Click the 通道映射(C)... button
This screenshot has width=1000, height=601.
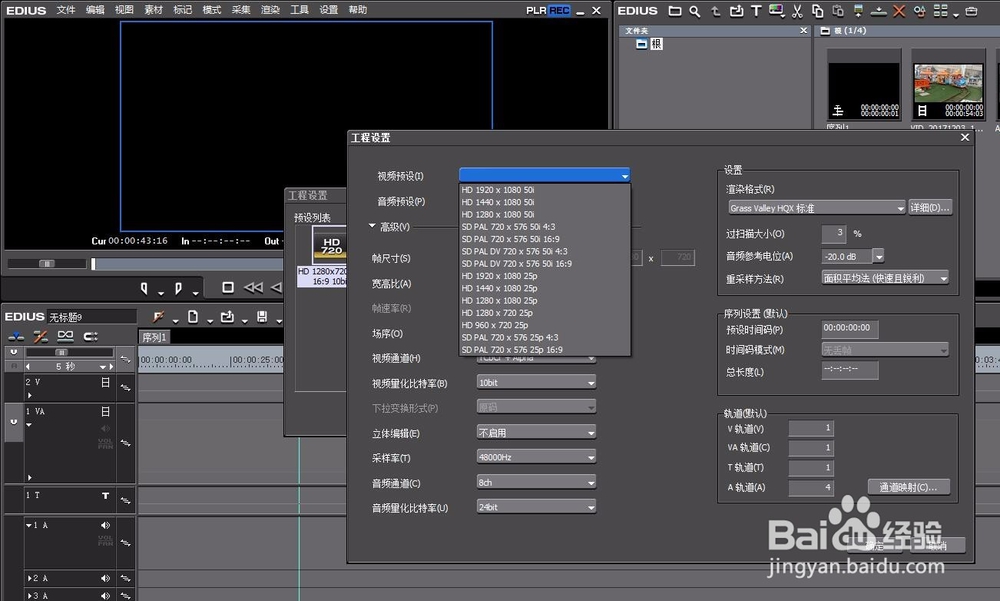click(908, 487)
